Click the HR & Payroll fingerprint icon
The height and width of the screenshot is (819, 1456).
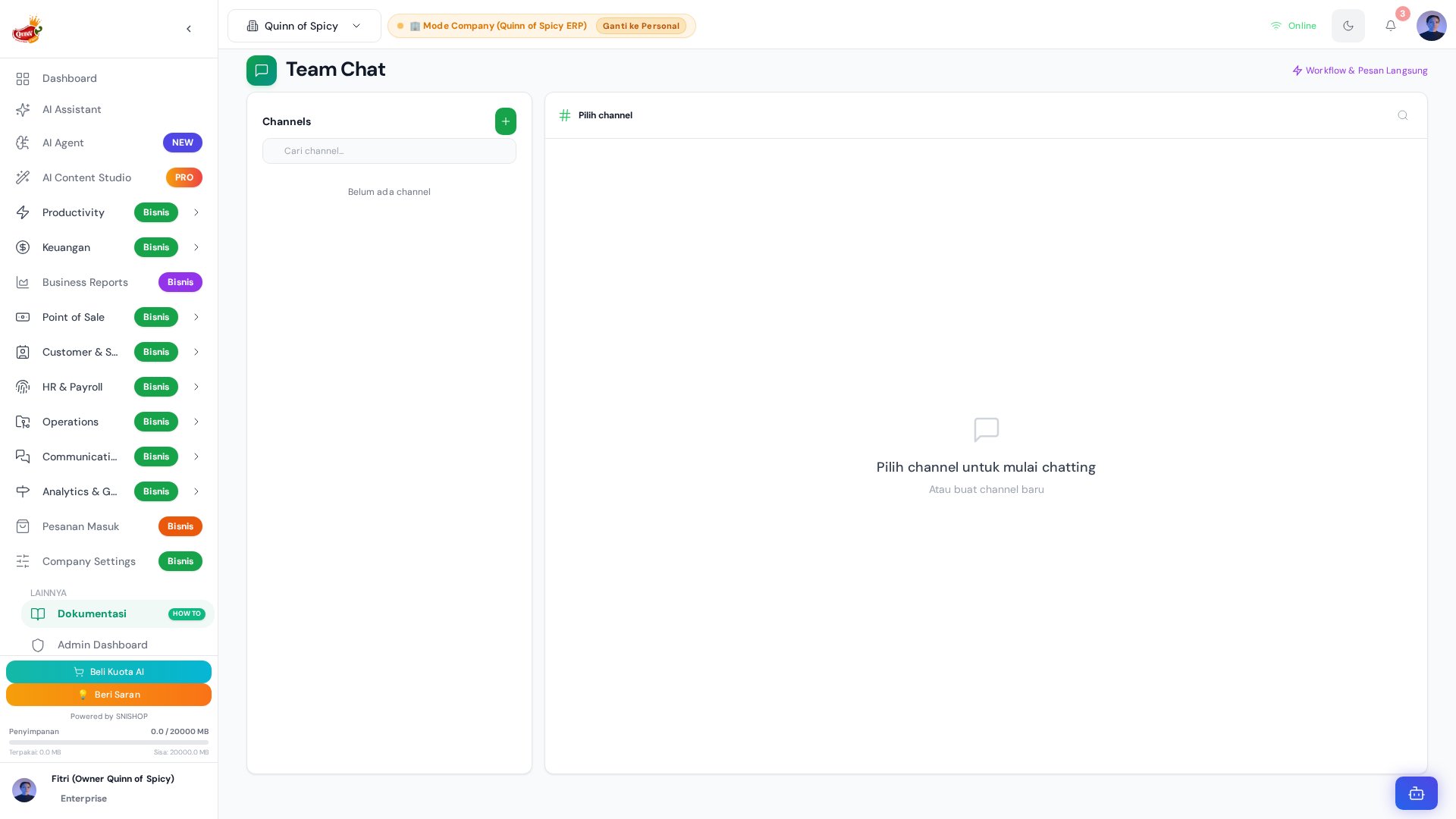click(x=23, y=387)
